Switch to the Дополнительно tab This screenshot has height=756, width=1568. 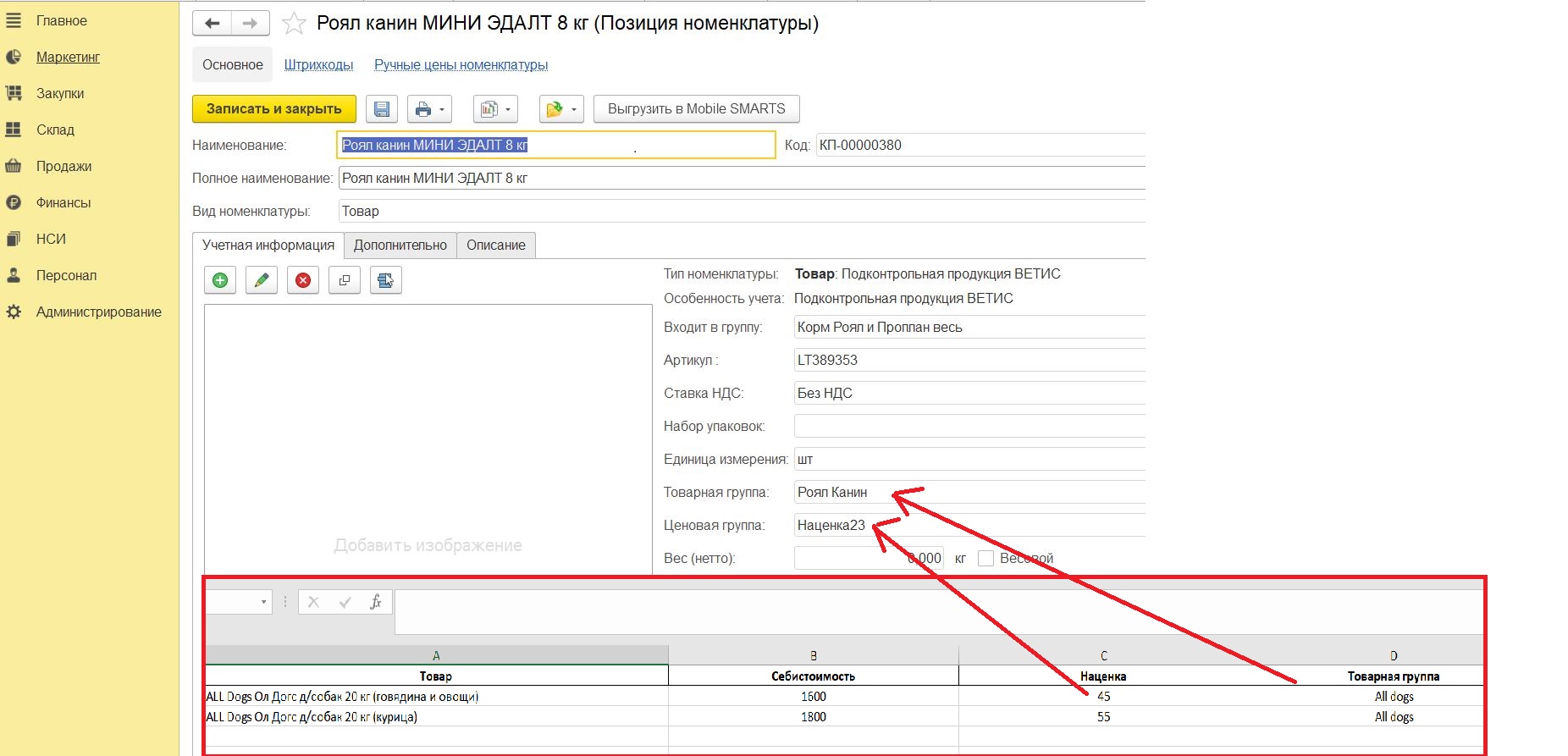(400, 246)
